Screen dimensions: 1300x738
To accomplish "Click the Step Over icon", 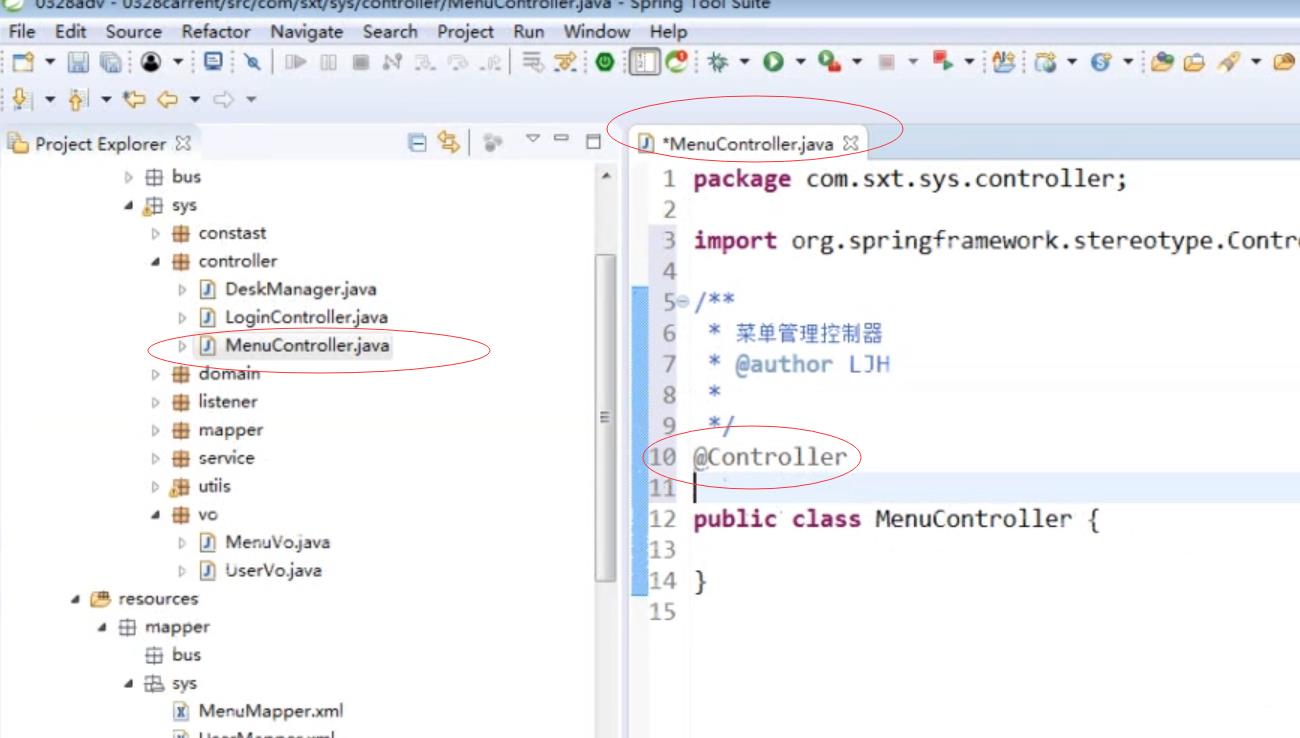I will tap(456, 62).
